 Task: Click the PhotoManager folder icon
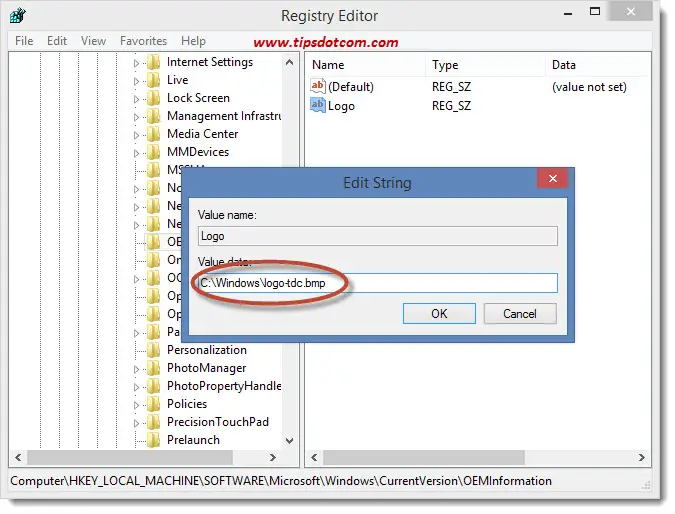pos(153,368)
